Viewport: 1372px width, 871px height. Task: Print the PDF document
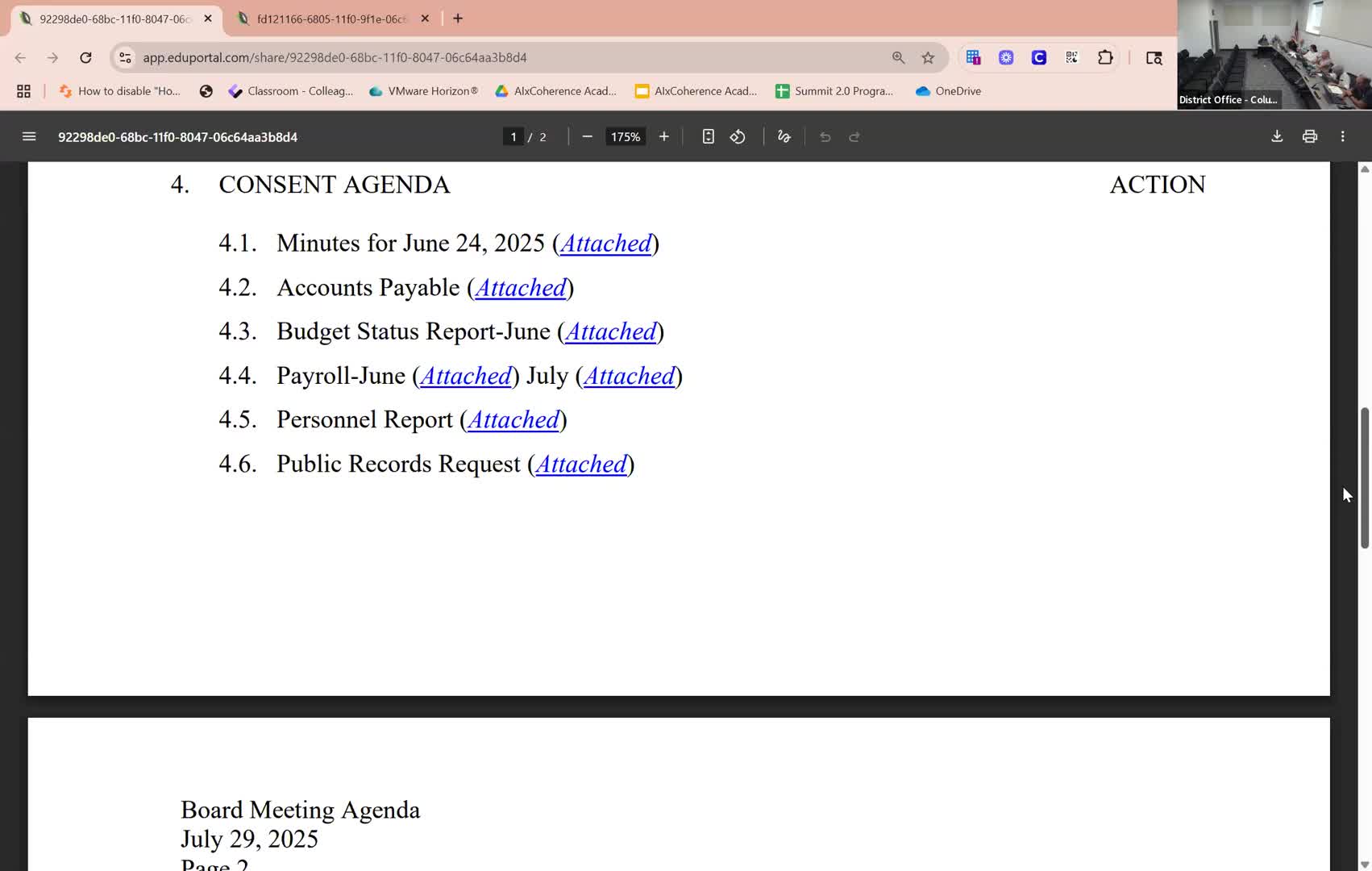(1310, 137)
